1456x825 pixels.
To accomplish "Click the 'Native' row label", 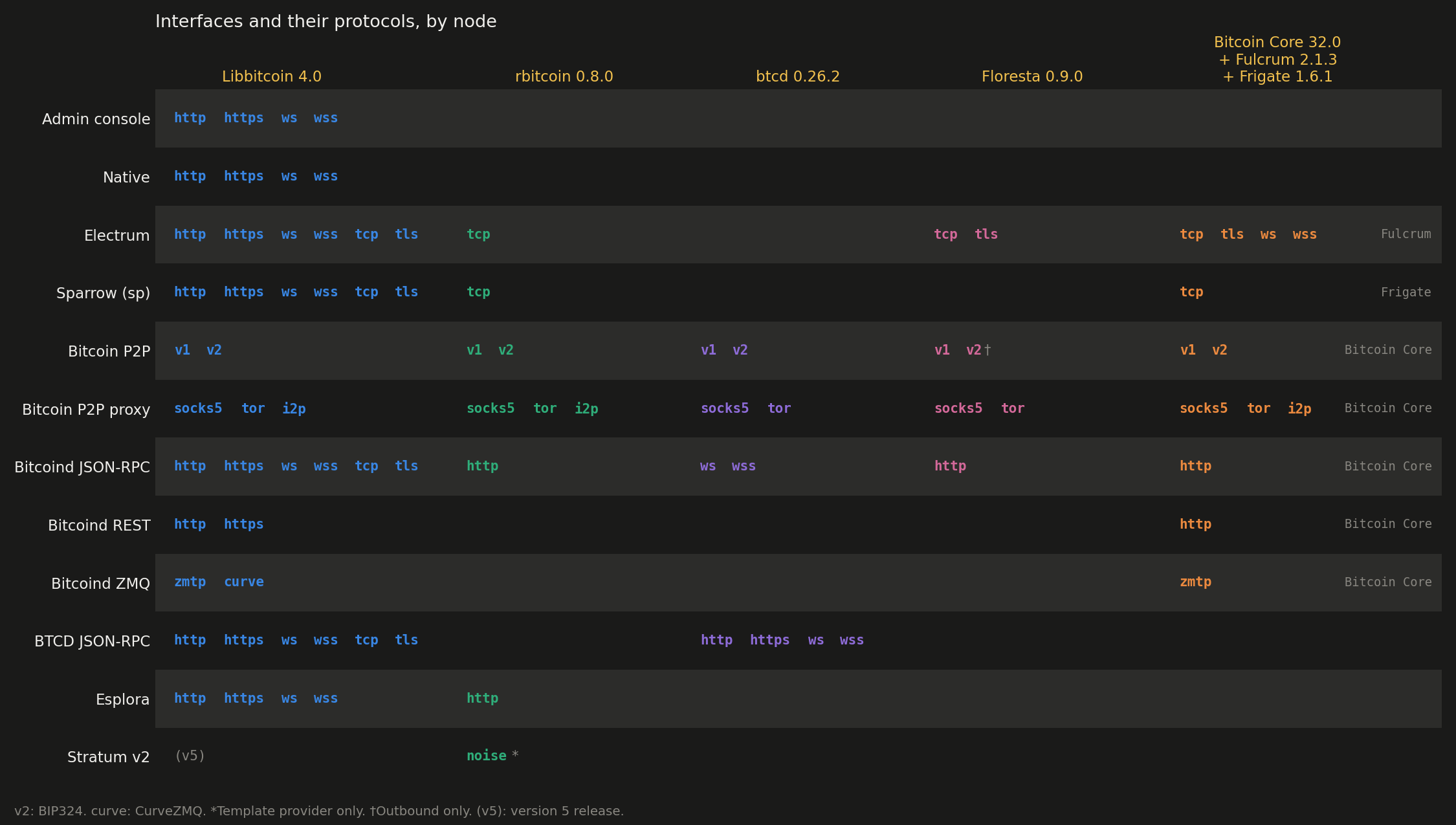I will pyautogui.click(x=126, y=177).
